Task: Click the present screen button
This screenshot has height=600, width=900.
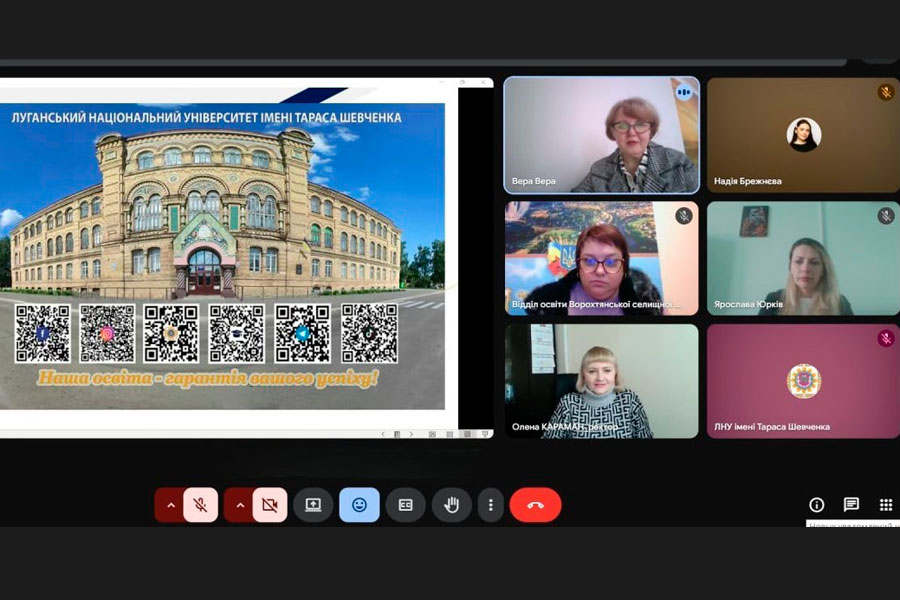Action: point(313,505)
